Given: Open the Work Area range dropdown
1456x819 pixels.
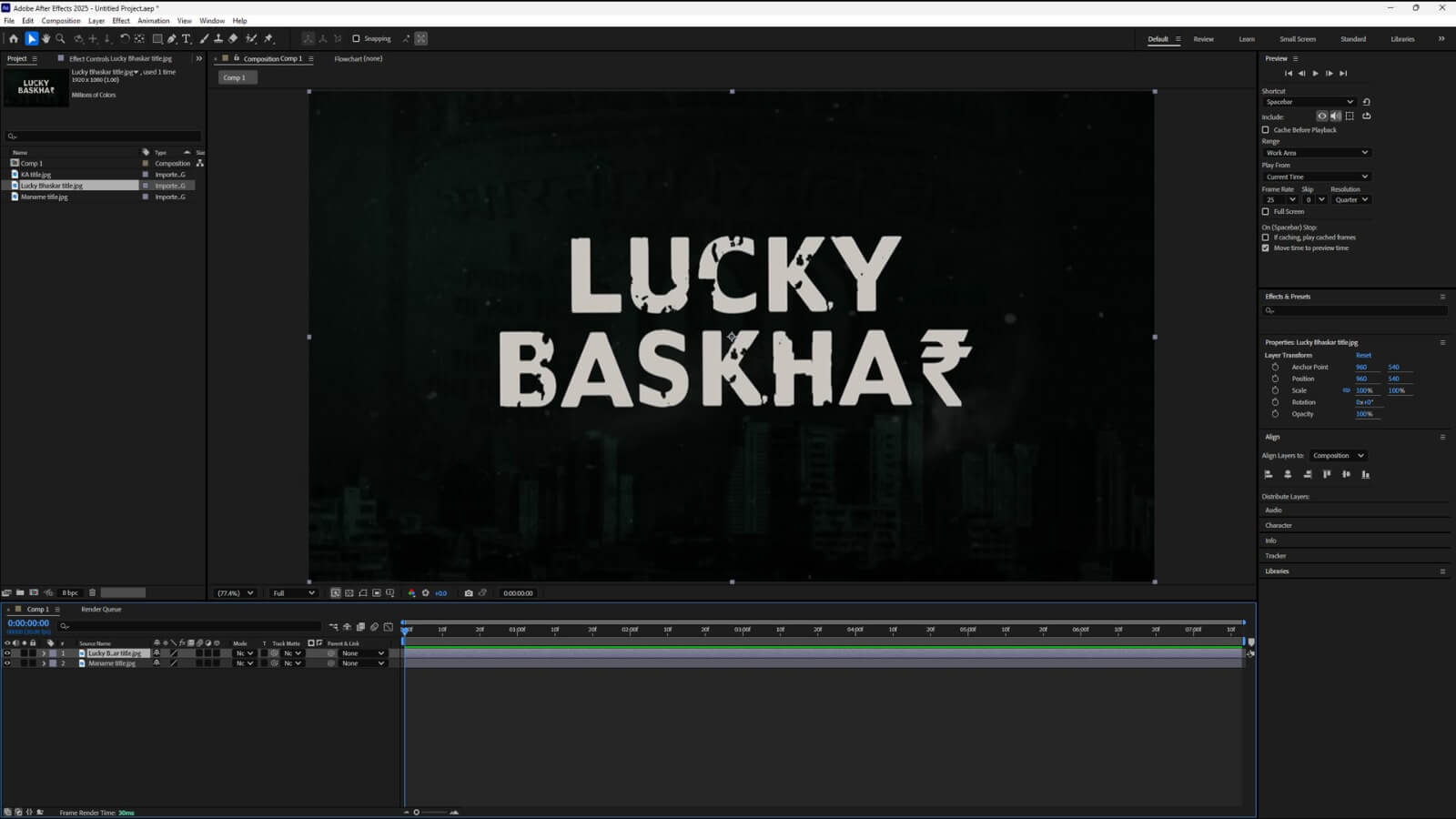Looking at the screenshot, I should tap(1316, 153).
